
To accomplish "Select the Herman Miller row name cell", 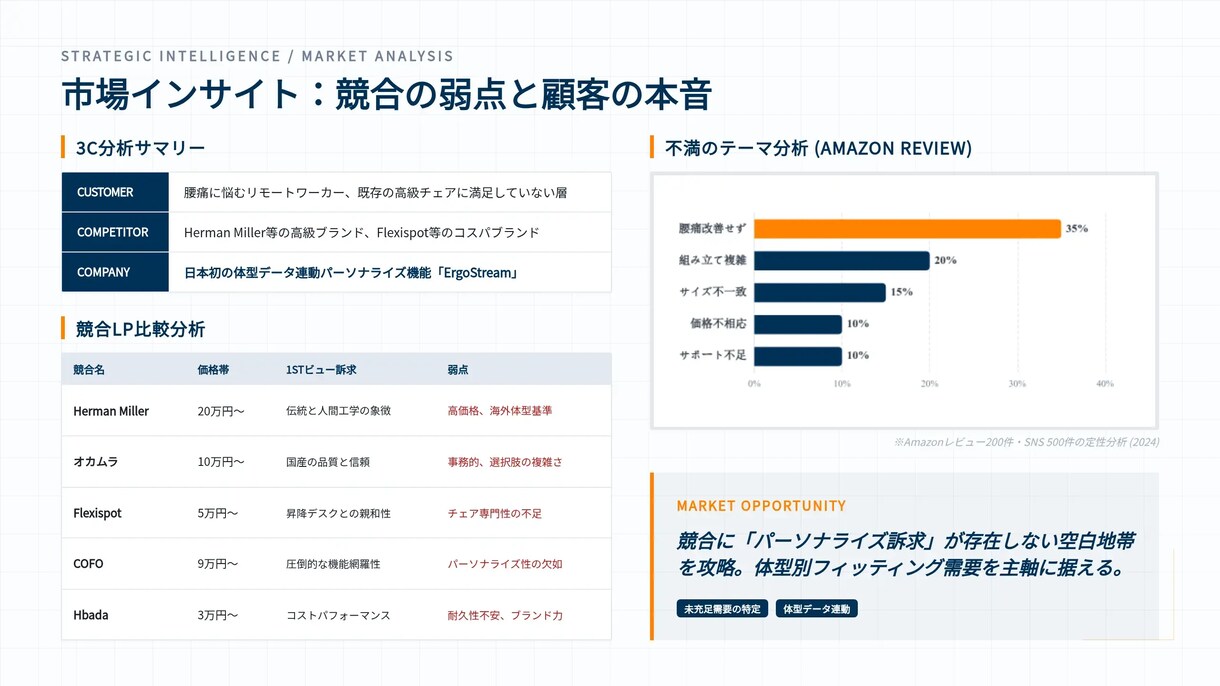I will 111,411.
